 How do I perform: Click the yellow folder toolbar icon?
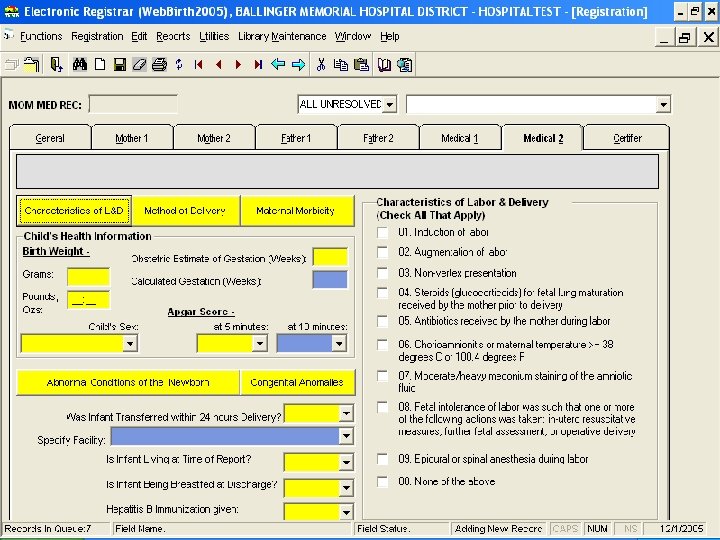tap(32, 65)
